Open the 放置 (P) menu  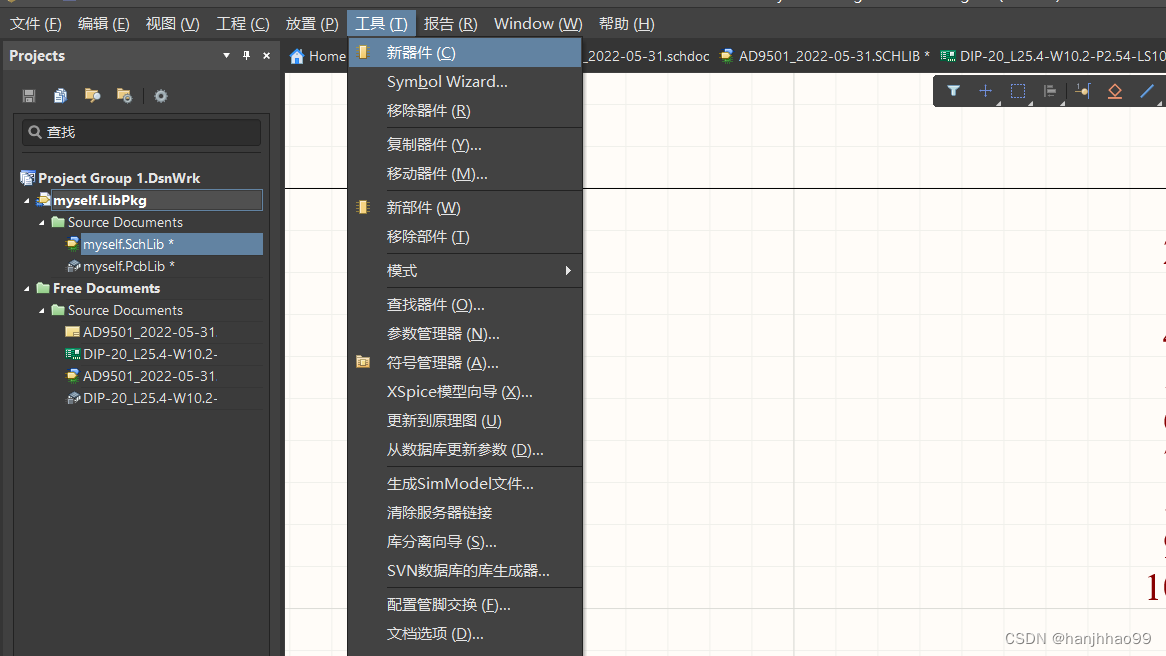pyautogui.click(x=312, y=24)
